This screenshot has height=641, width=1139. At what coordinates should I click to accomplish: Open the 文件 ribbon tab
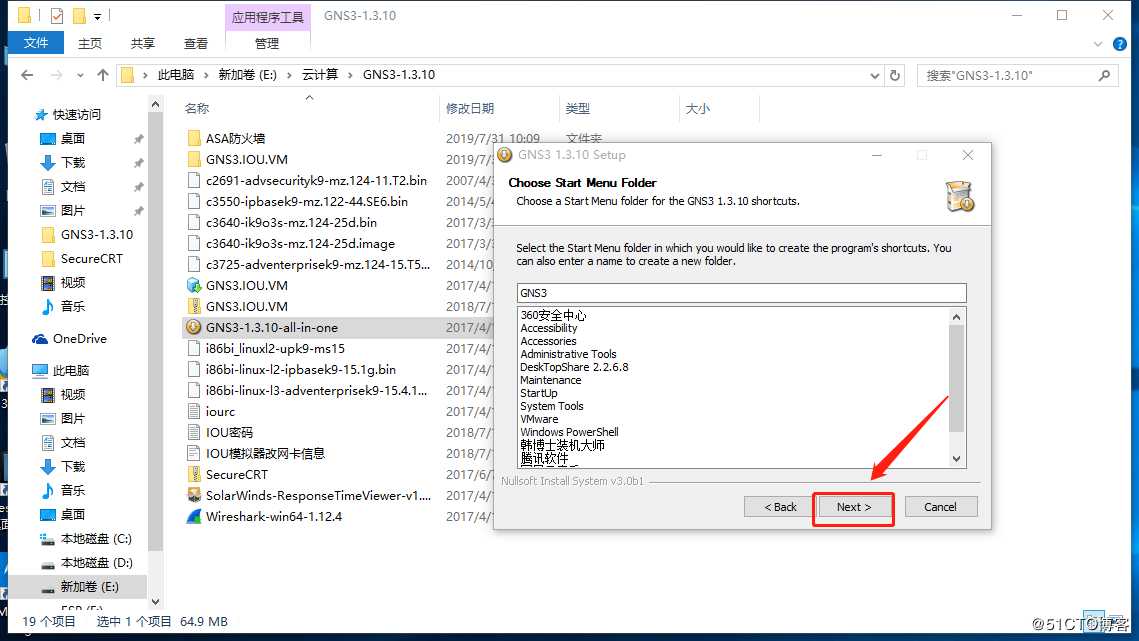click(36, 43)
